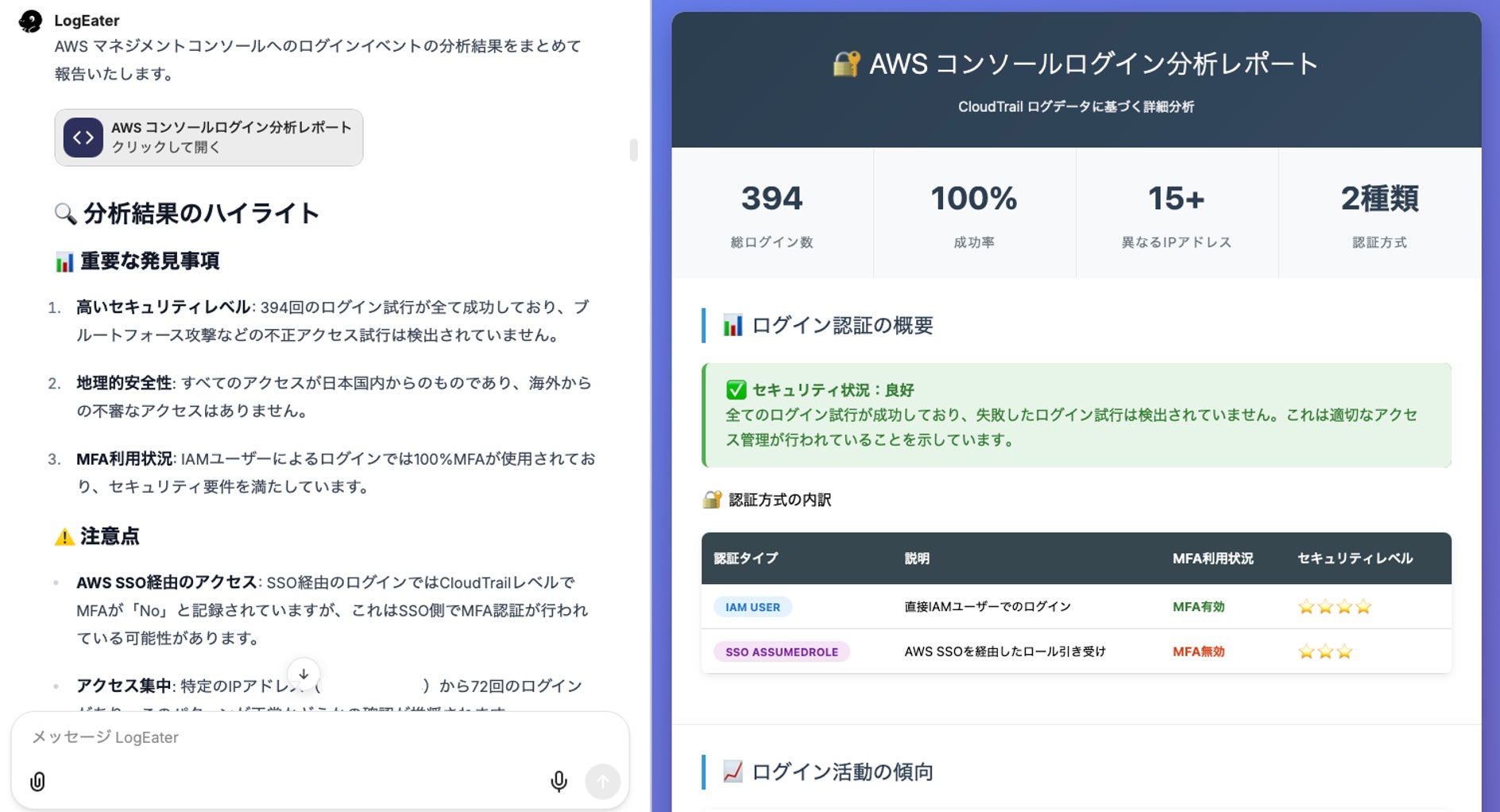Screen dimensions: 1500x812
Task: Click the LogEater name label
Action: (x=87, y=21)
